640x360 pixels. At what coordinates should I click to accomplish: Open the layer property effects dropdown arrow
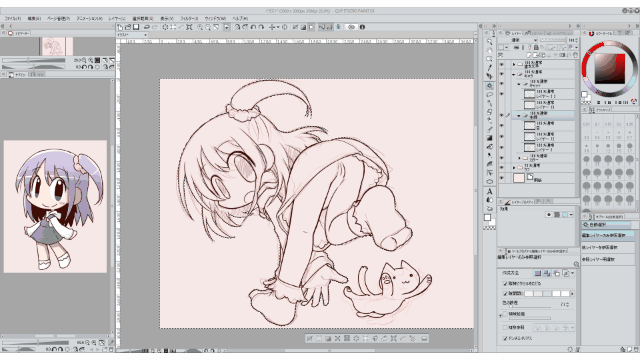(571, 214)
